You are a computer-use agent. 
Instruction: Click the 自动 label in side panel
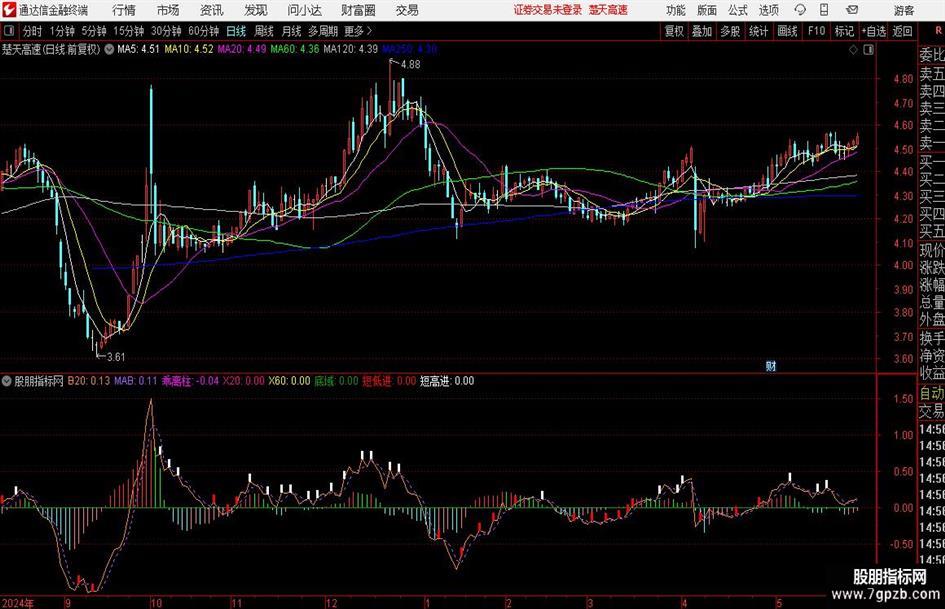click(932, 393)
